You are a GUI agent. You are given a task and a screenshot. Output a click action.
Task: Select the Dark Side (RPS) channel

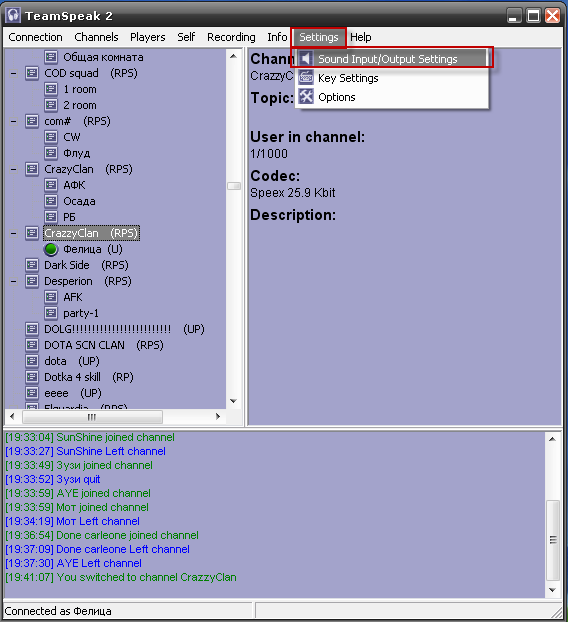pos(86,265)
